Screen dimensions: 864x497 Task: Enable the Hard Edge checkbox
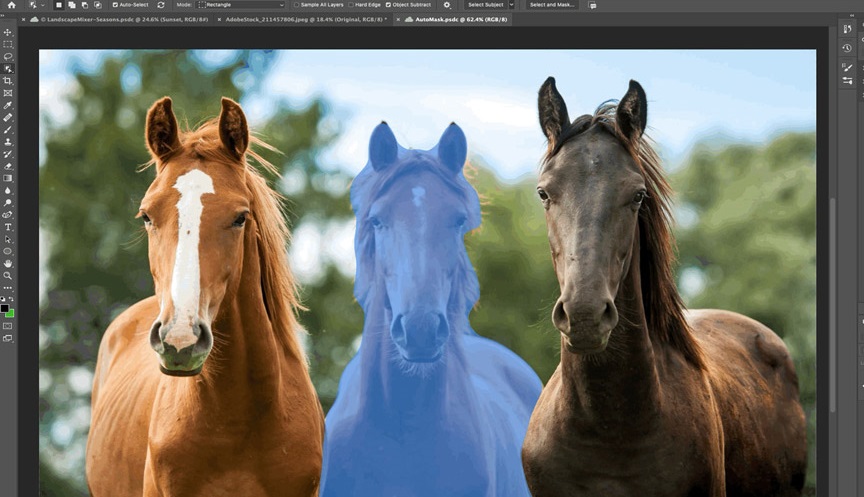(351, 5)
